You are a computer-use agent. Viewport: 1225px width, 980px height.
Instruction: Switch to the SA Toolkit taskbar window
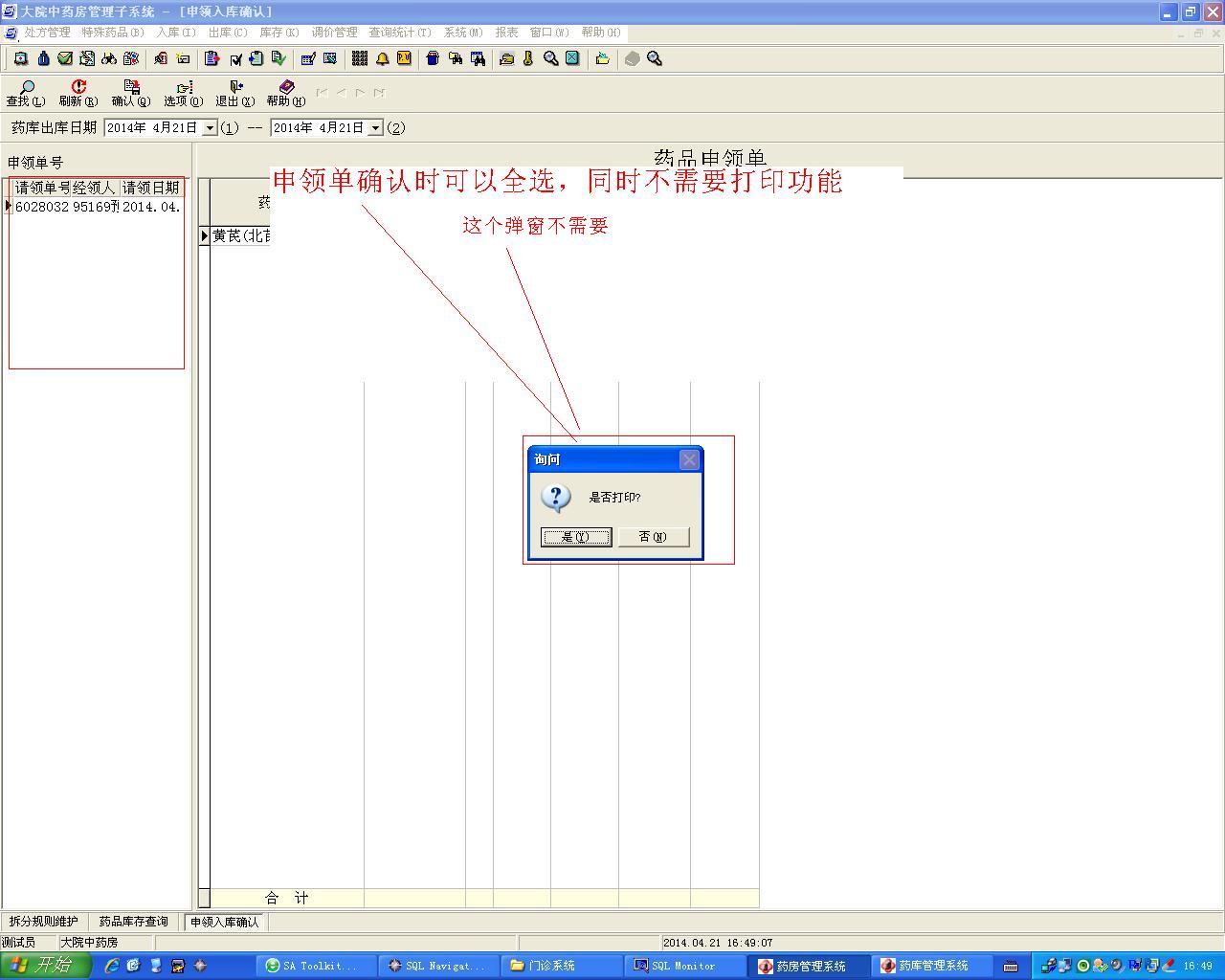(318, 966)
